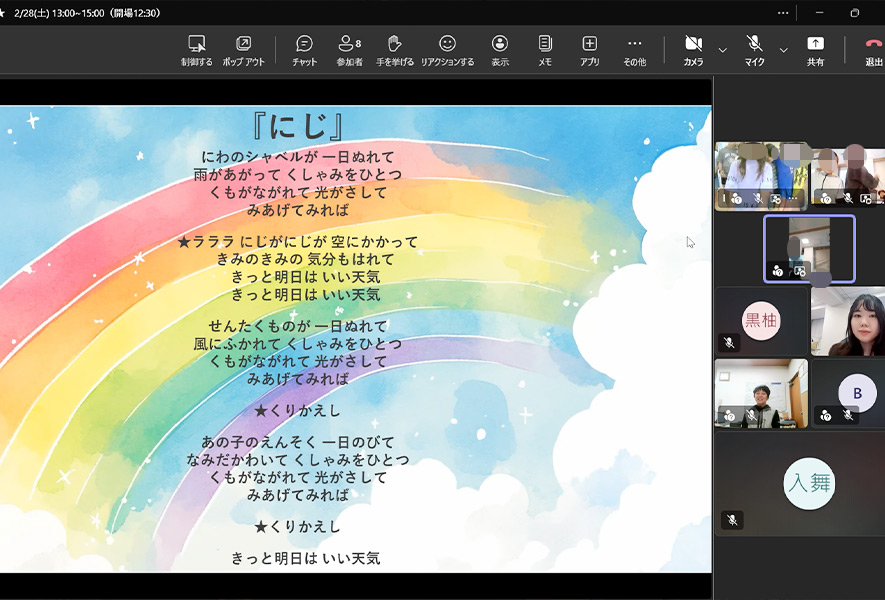This screenshot has width=885, height=600.
Task: Open the リアクションする reactions picker
Action: (447, 49)
